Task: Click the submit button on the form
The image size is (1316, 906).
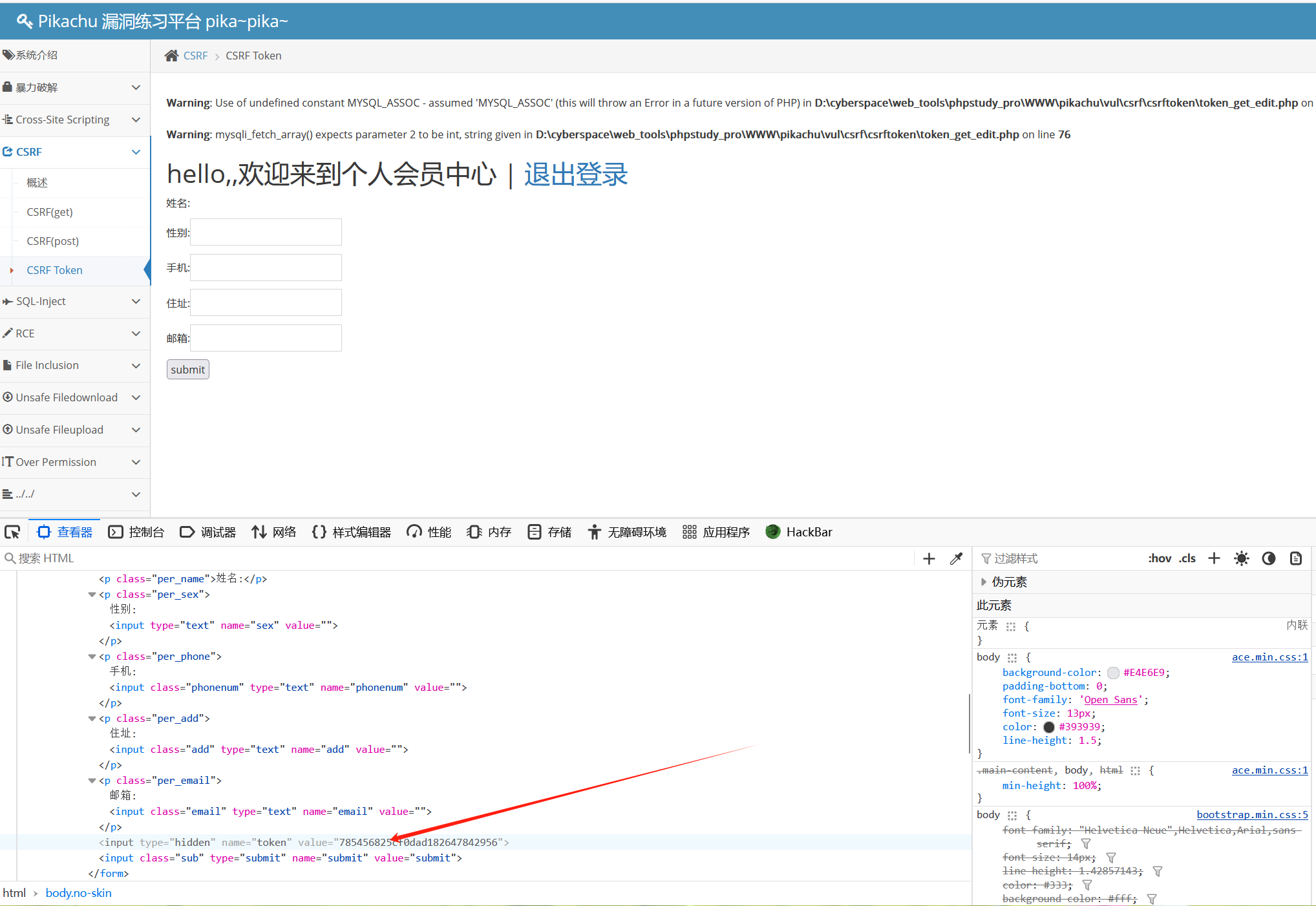Action: click(187, 369)
